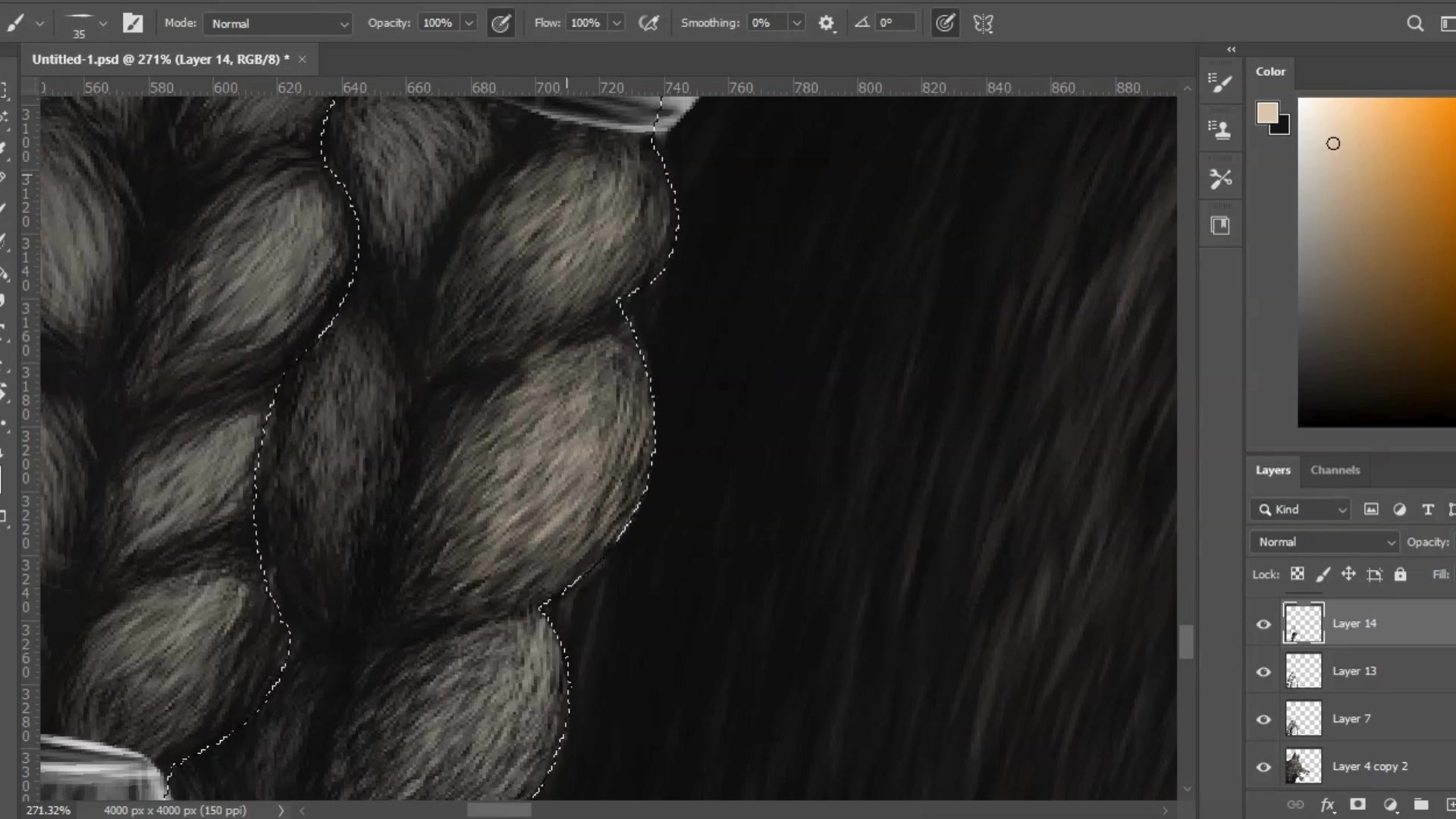
Task: Create a new layer group
Action: (x=1421, y=805)
